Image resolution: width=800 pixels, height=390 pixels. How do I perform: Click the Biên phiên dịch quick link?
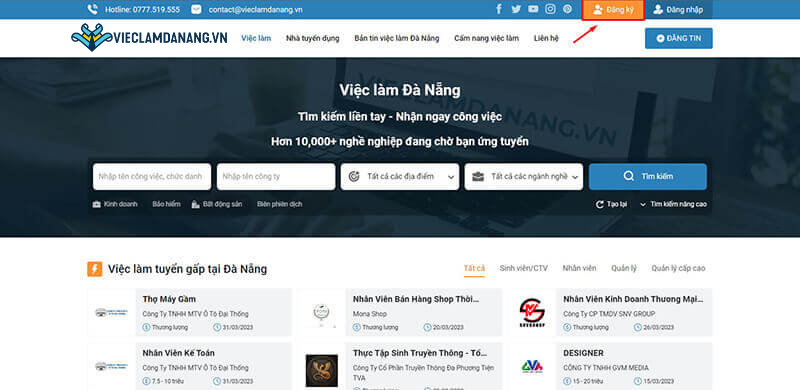click(280, 204)
